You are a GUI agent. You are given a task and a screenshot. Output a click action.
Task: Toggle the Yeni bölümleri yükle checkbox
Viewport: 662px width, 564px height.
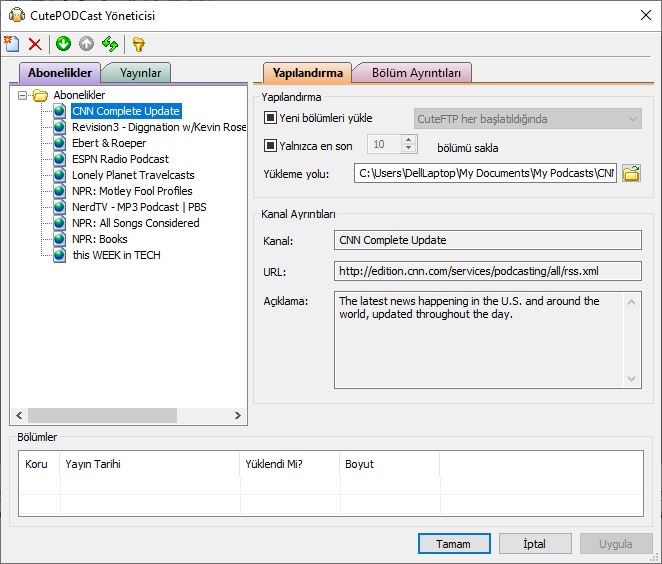click(270, 117)
